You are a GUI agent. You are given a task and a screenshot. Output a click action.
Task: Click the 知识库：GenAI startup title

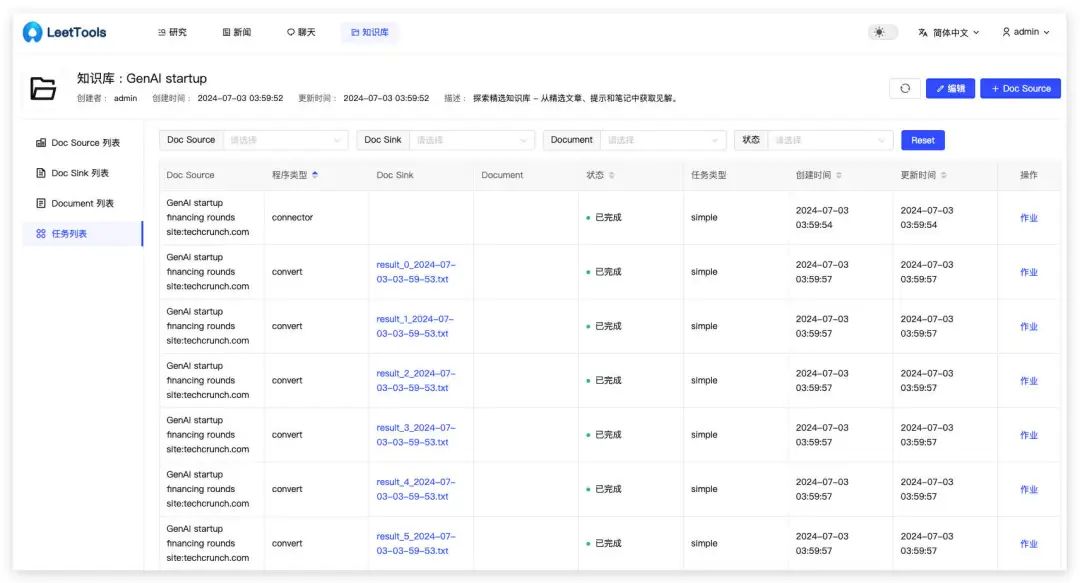pyautogui.click(x=142, y=79)
